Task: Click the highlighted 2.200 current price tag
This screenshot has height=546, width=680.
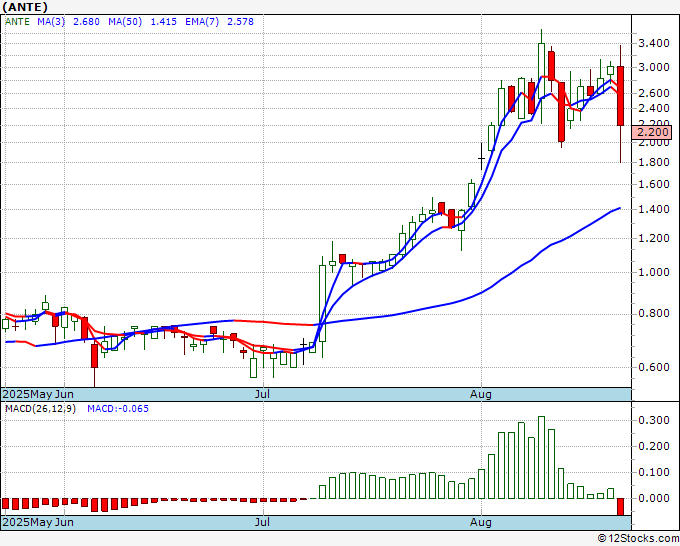Action: coord(651,132)
